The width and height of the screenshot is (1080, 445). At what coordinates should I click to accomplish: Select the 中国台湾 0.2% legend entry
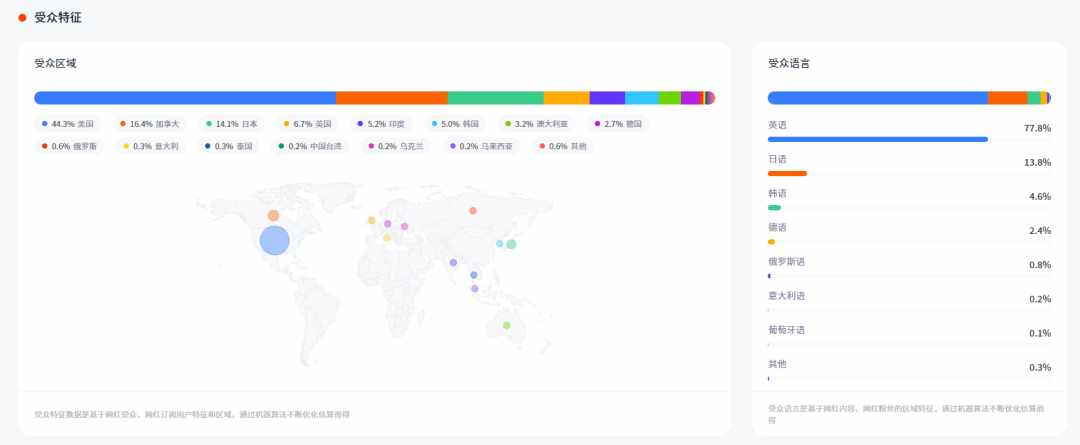coord(310,146)
